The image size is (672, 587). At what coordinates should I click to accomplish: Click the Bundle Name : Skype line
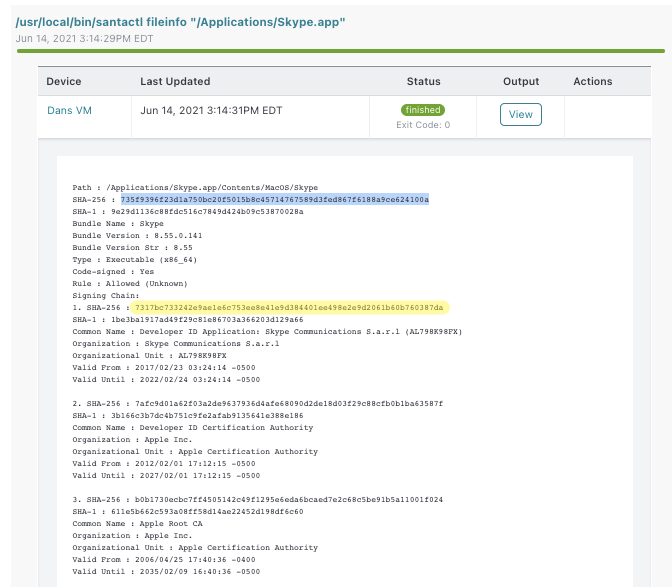tap(118, 224)
